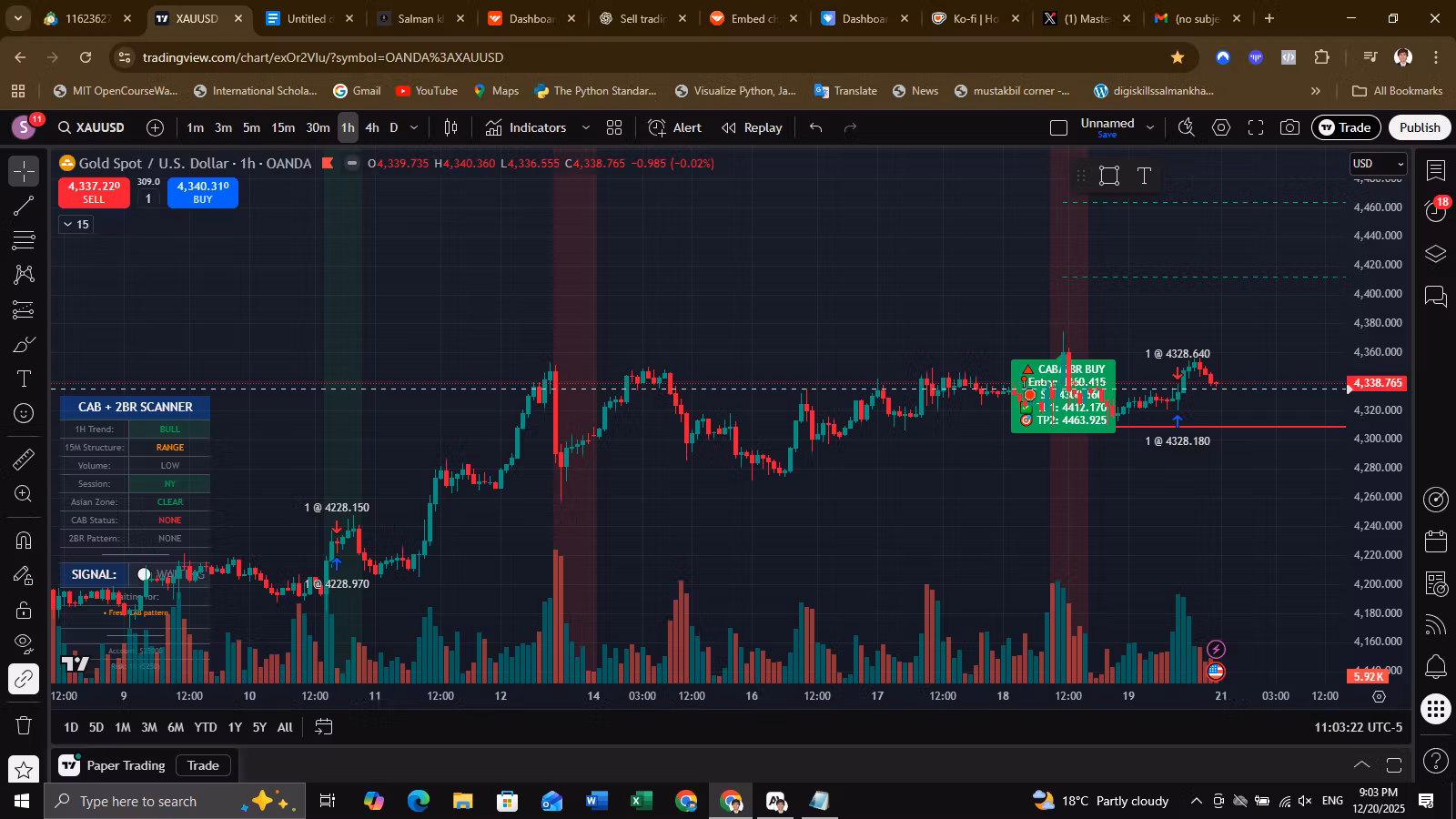The height and width of the screenshot is (819, 1456).
Task: Select the trend line drawing tool
Action: [x=23, y=206]
